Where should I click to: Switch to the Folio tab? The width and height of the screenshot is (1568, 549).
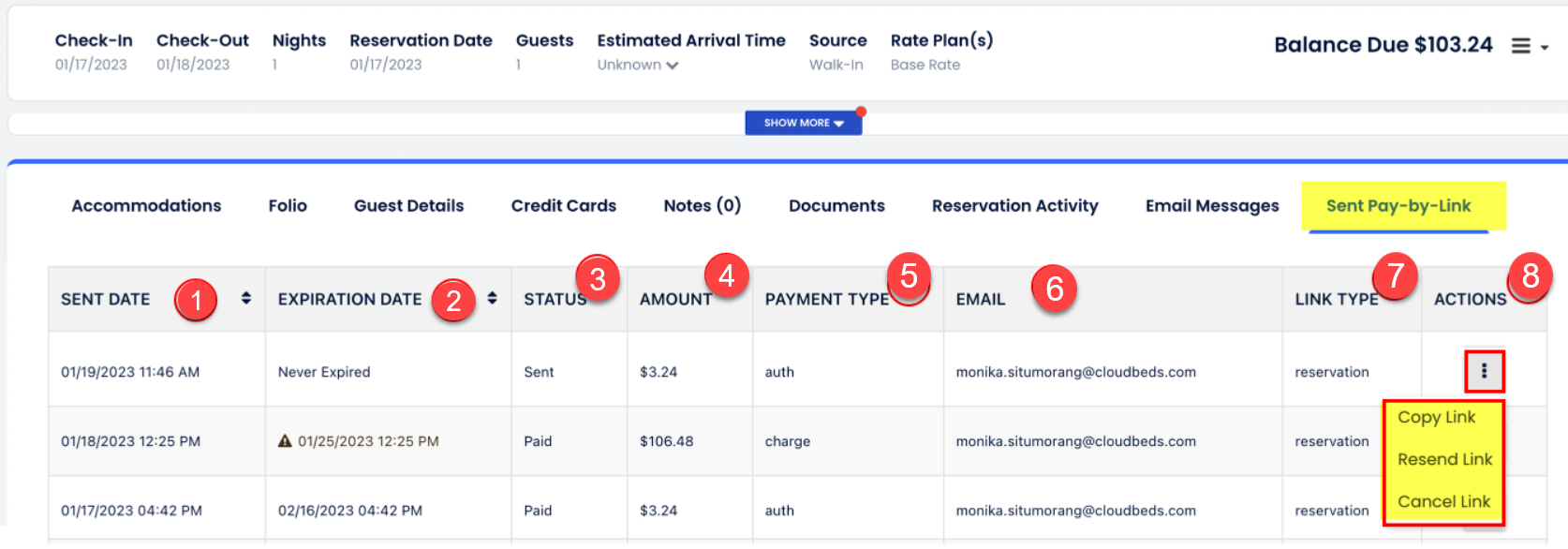[288, 205]
